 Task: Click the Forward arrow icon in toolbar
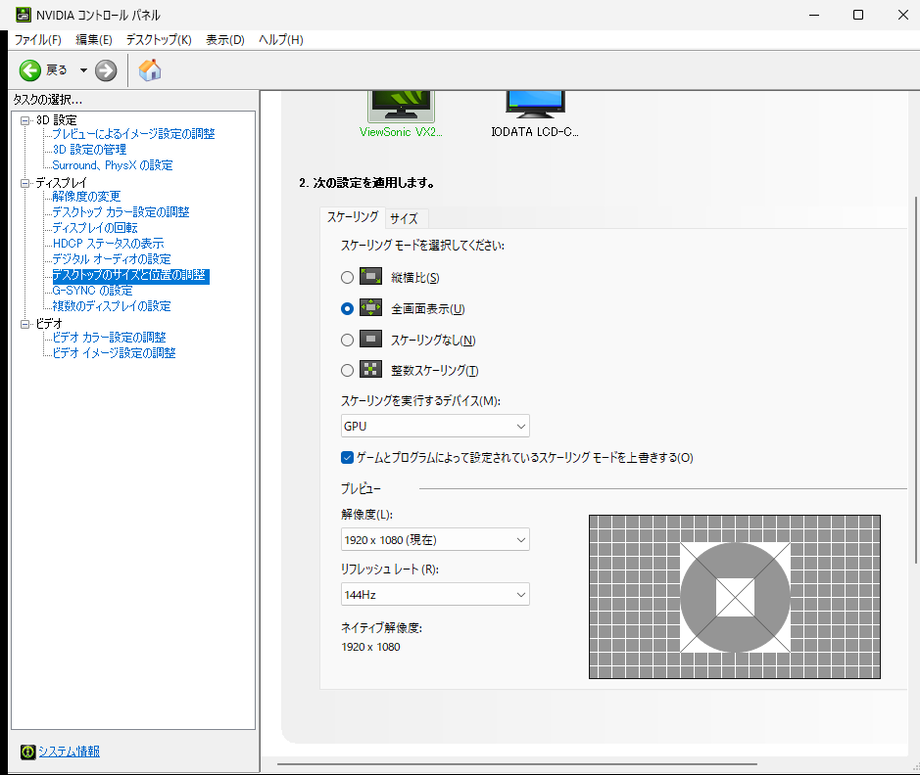tap(106, 70)
